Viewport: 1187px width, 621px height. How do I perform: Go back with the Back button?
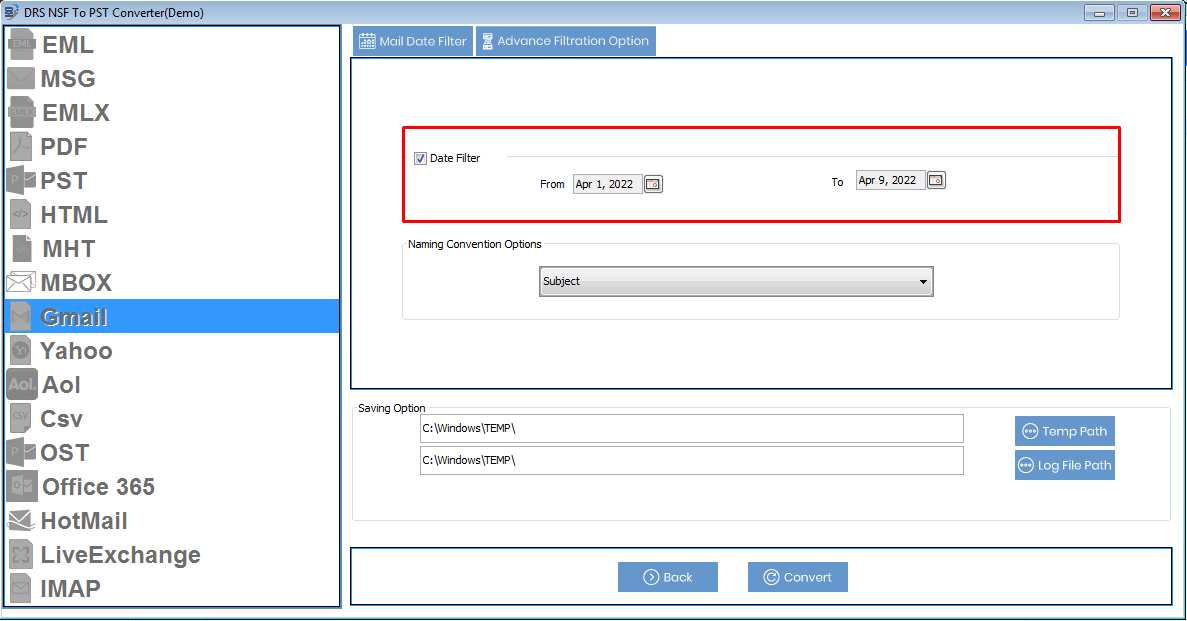pyautogui.click(x=667, y=577)
